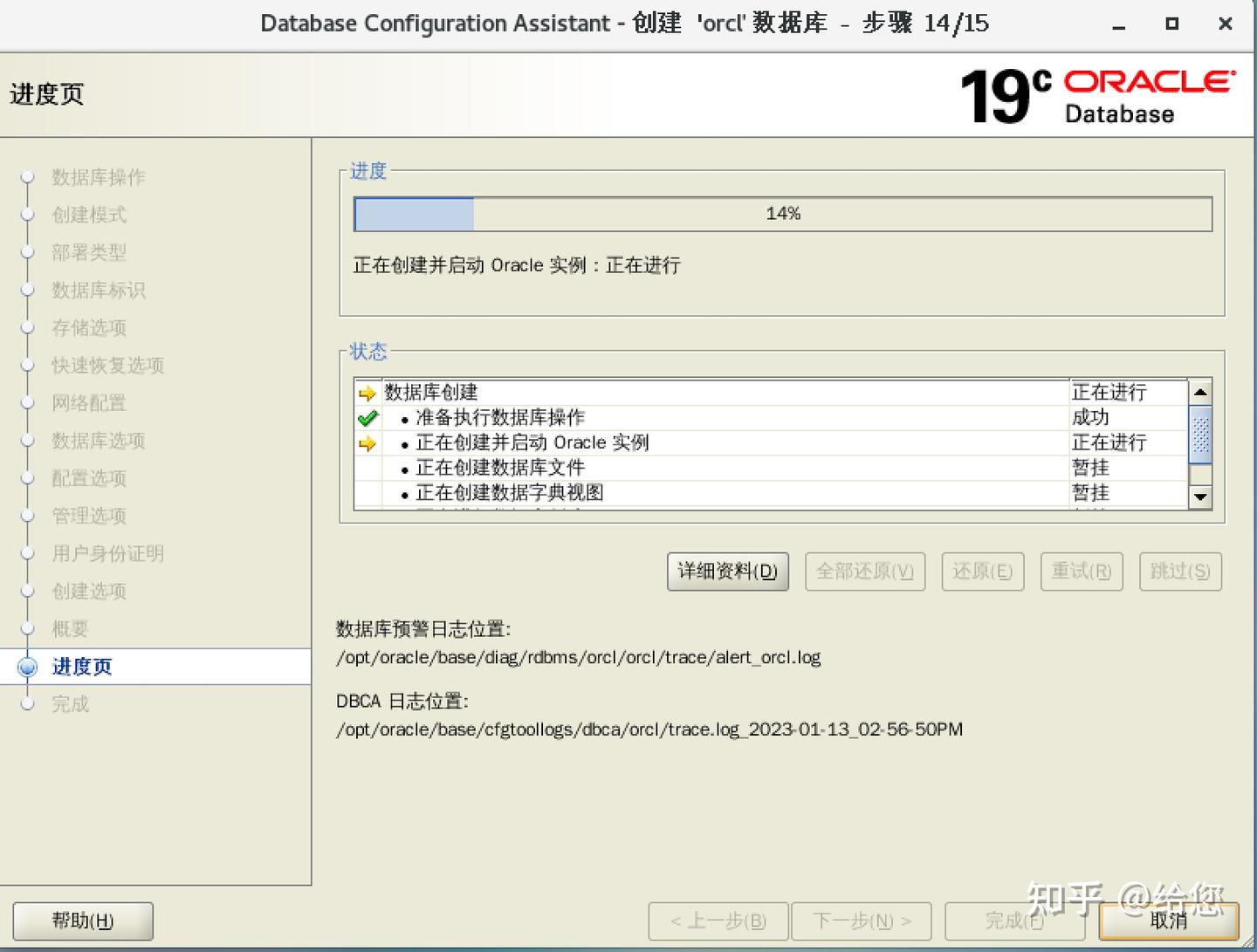Click the highlighted circle beside 进度页 step
This screenshot has width=1257, height=952.
[x=27, y=667]
